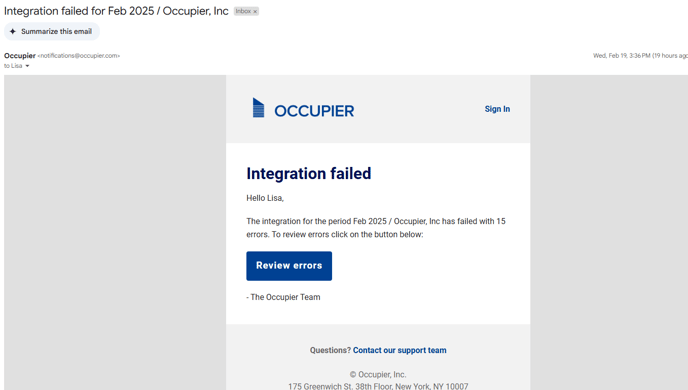Click the email subject line at top

click(x=116, y=11)
